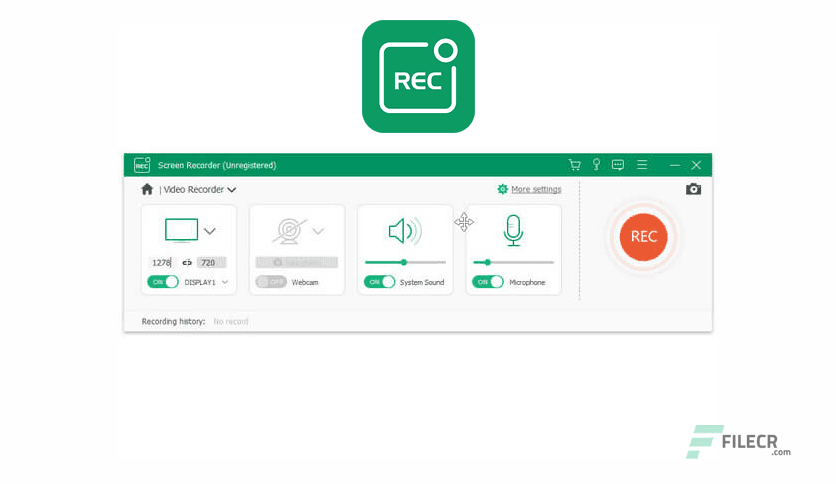
Task: Take a screenshot with the camera icon
Action: tap(693, 189)
